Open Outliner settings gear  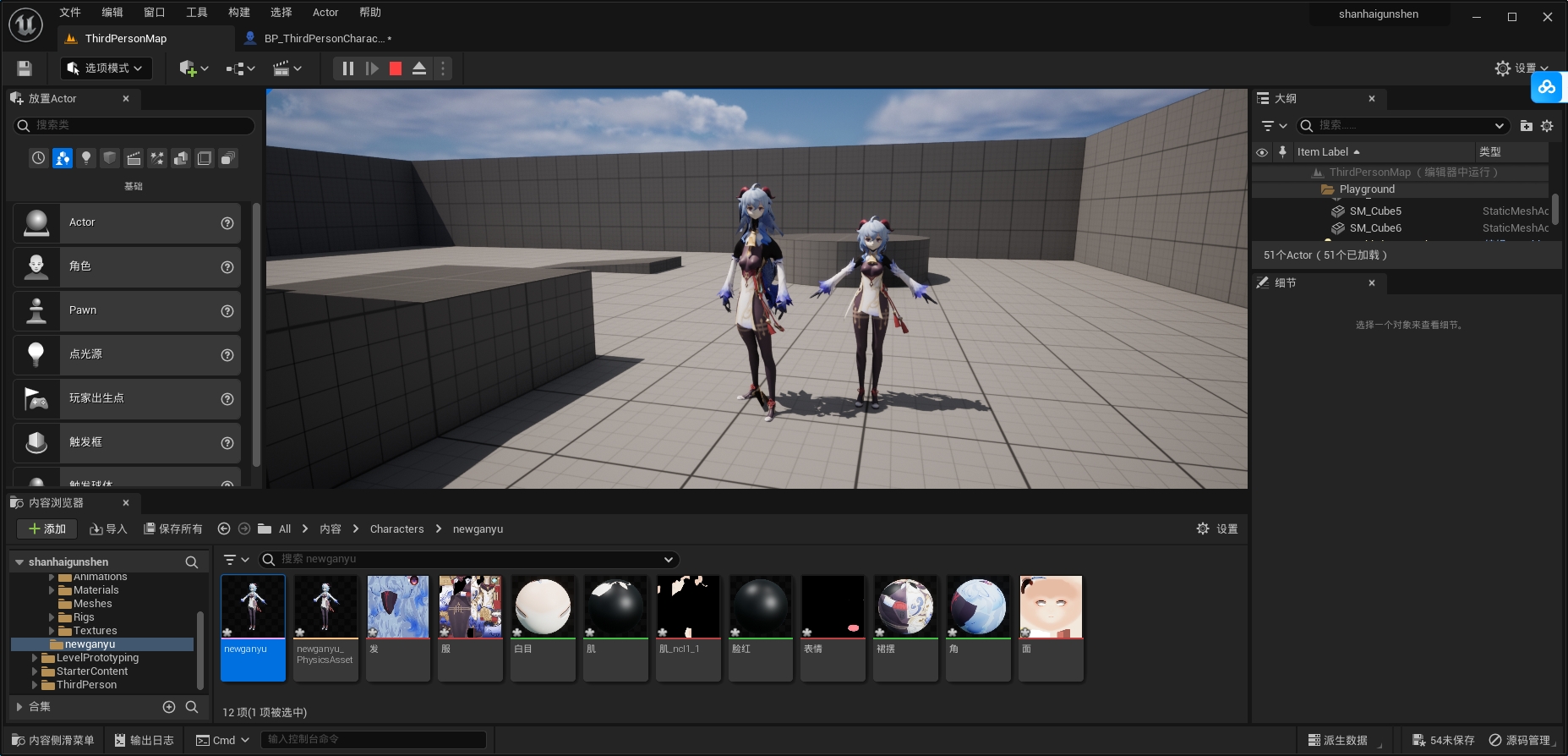(1547, 126)
